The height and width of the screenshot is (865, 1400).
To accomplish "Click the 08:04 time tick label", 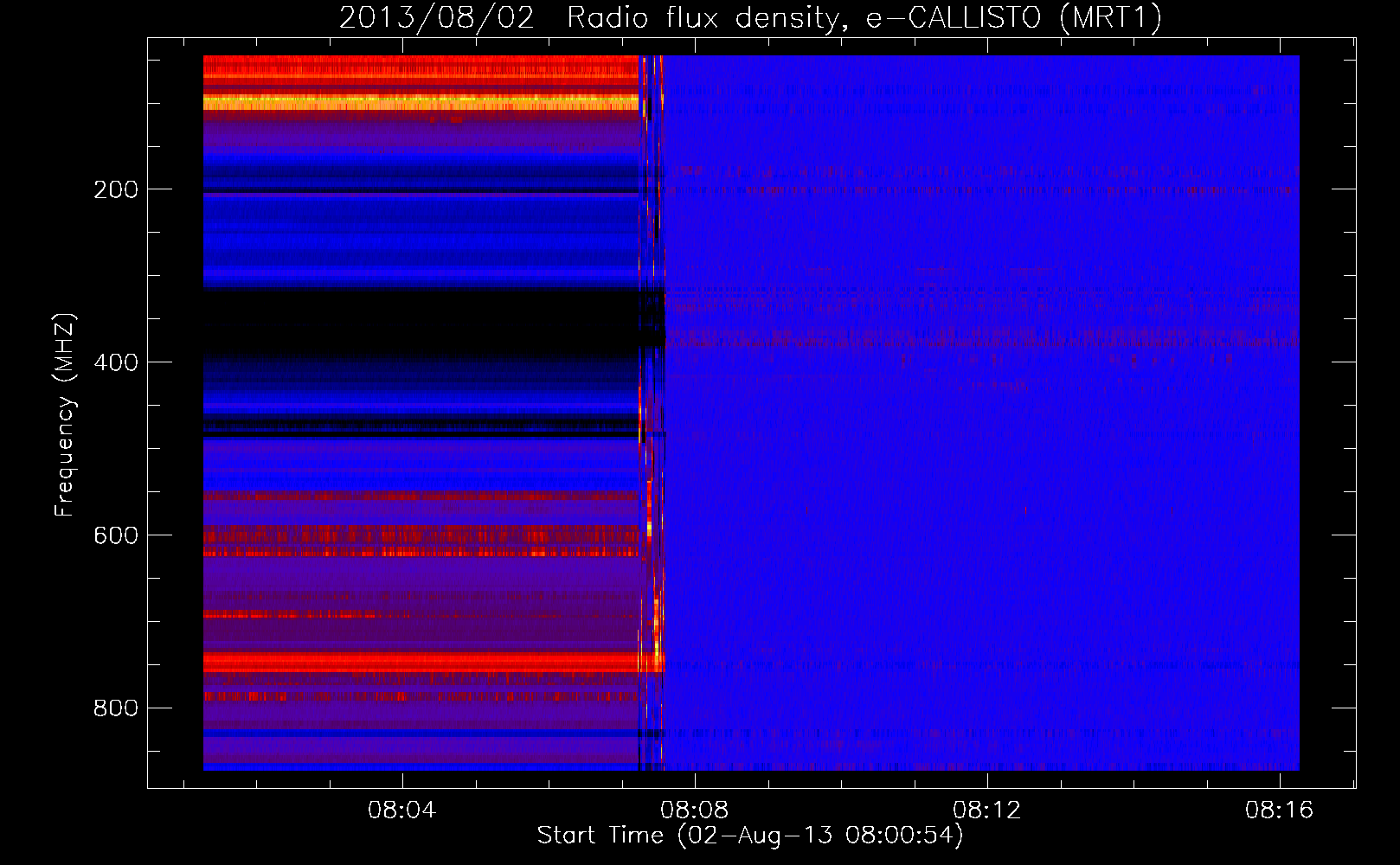I will point(401,811).
